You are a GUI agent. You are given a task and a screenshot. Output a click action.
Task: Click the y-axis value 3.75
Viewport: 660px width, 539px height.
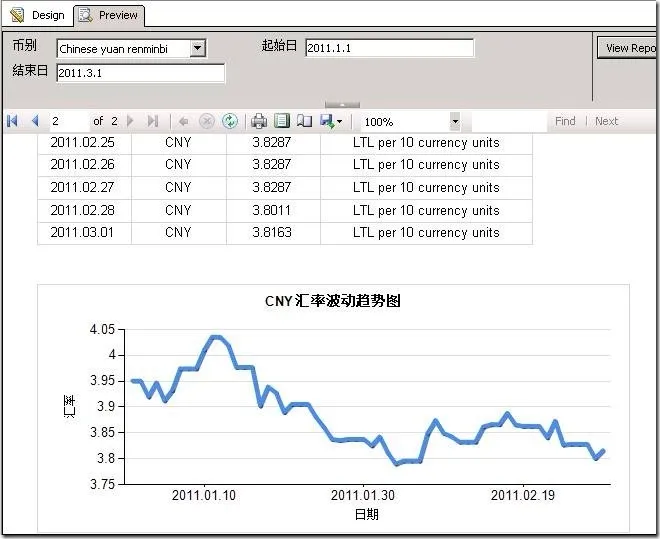pos(102,484)
